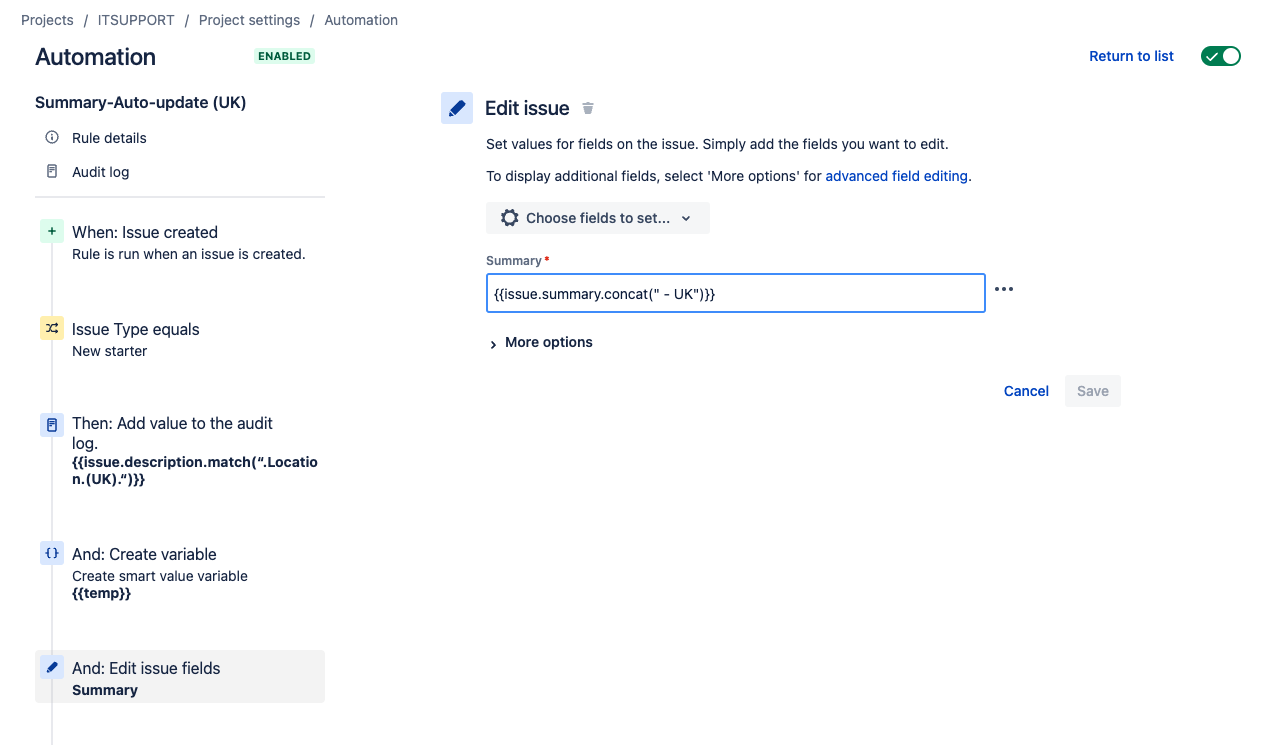
Task: Click the curly braces Create variable icon
Action: pos(52,553)
